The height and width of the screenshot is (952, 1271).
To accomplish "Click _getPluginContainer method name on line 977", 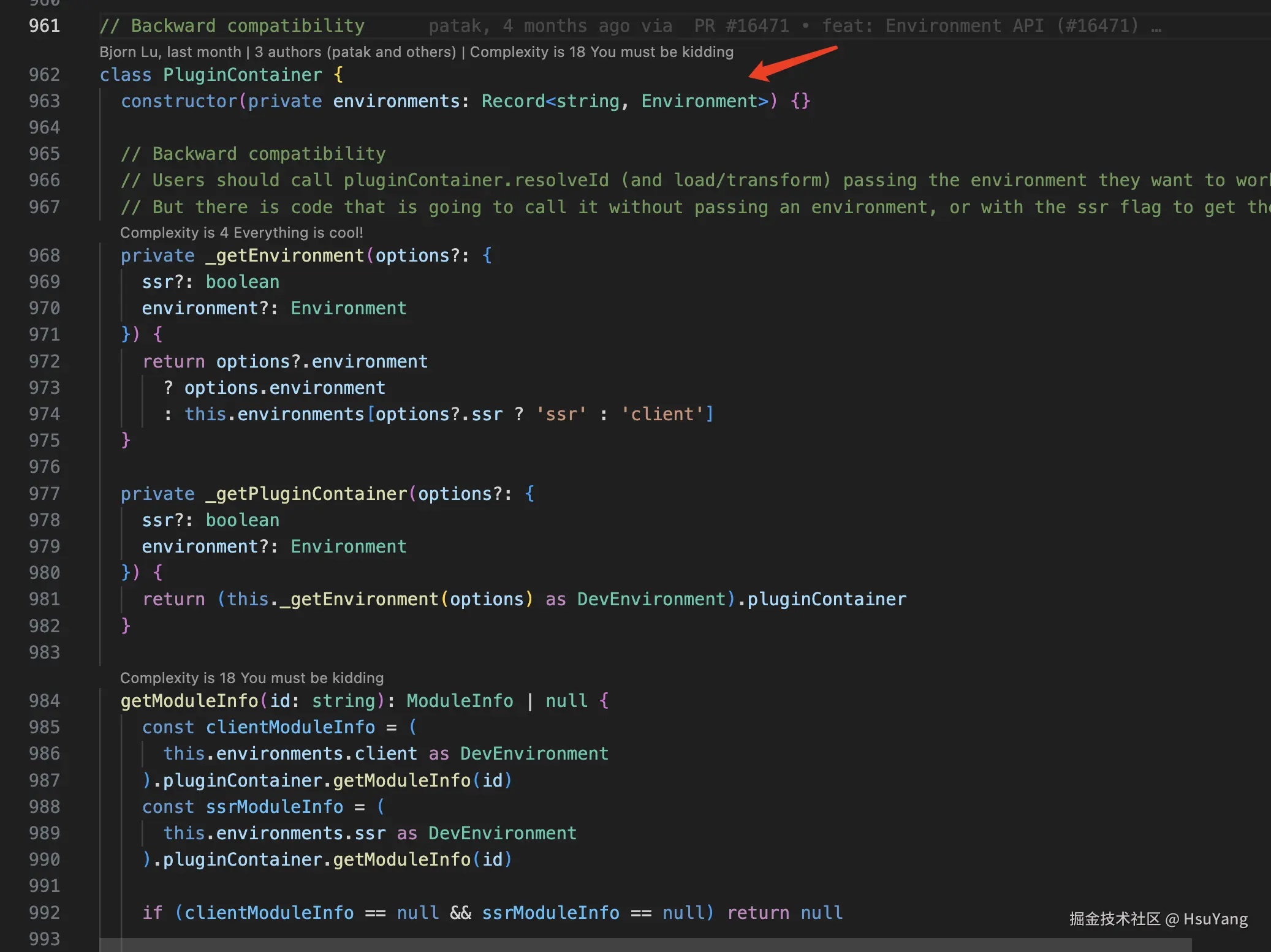I will click(306, 494).
